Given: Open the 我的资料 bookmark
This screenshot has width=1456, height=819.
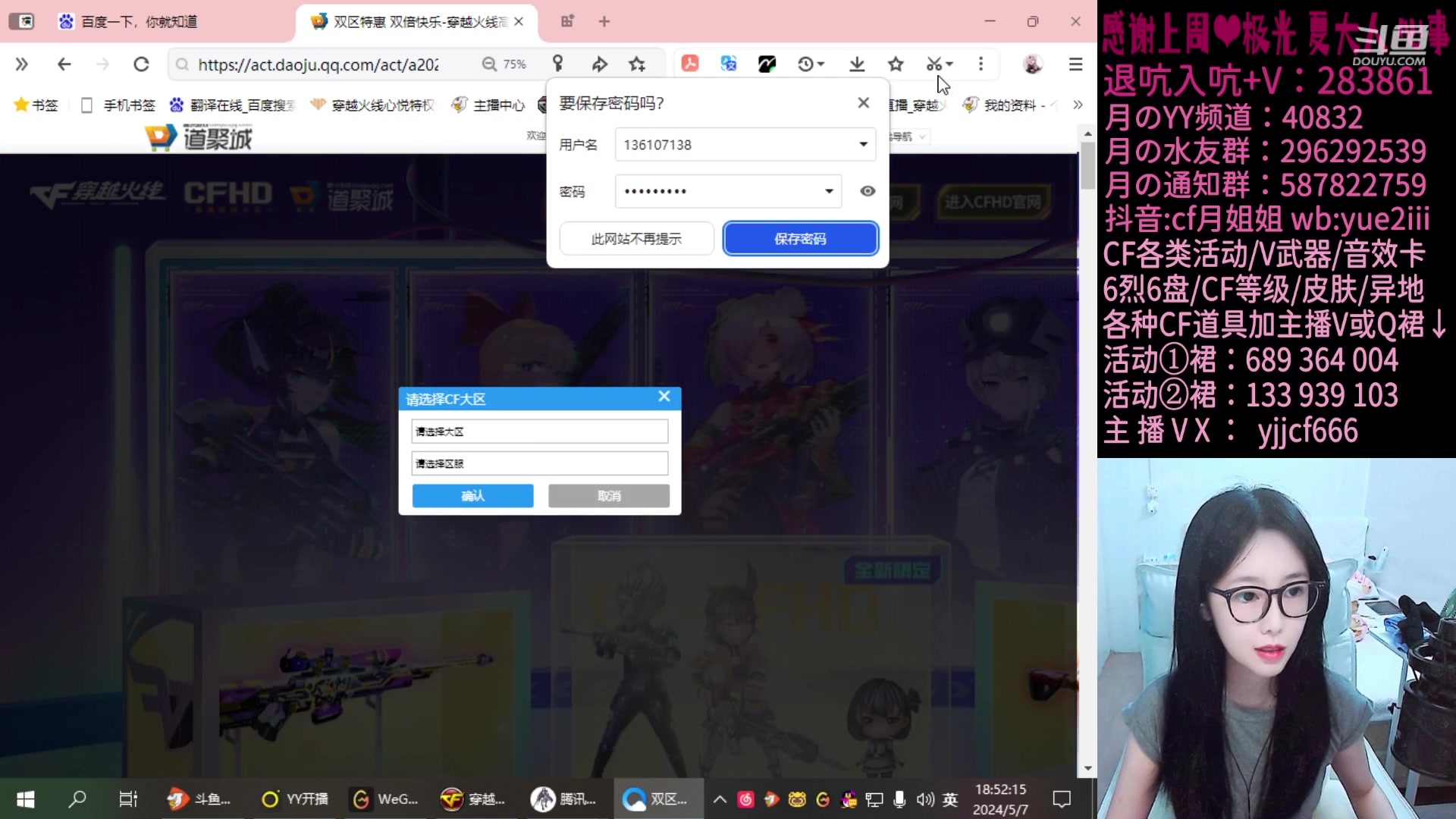Looking at the screenshot, I should point(1009,105).
